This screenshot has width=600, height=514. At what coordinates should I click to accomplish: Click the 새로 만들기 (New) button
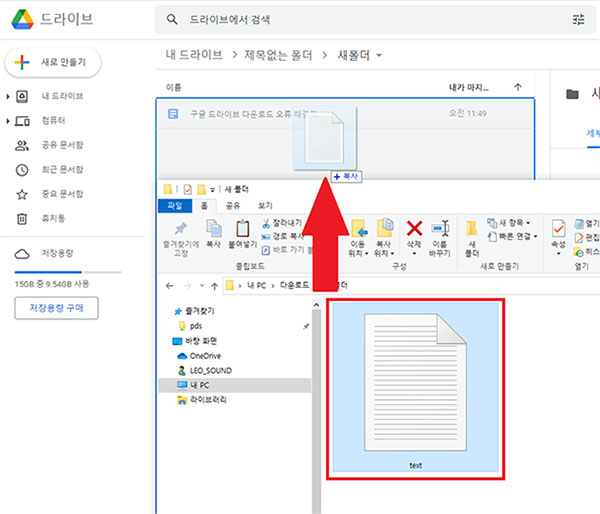point(53,62)
